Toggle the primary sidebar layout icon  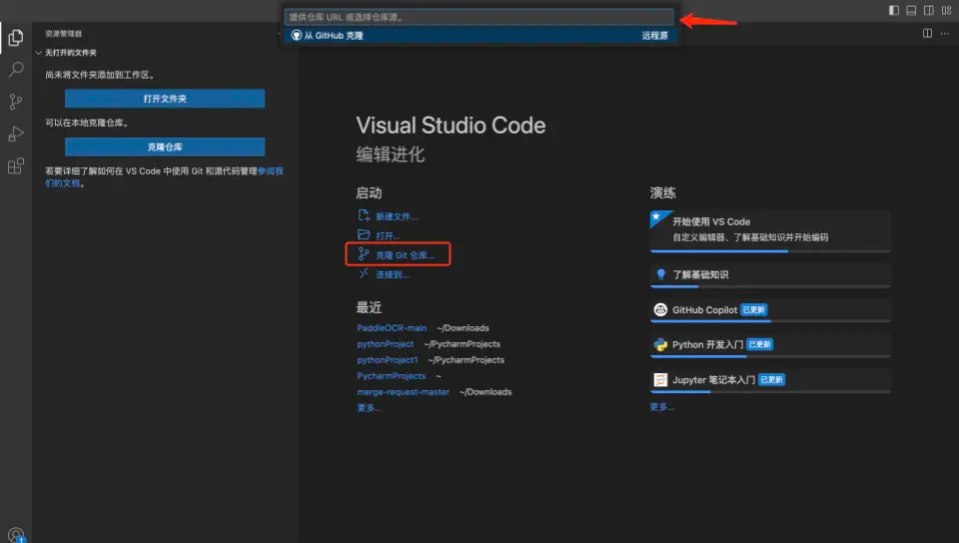click(894, 10)
